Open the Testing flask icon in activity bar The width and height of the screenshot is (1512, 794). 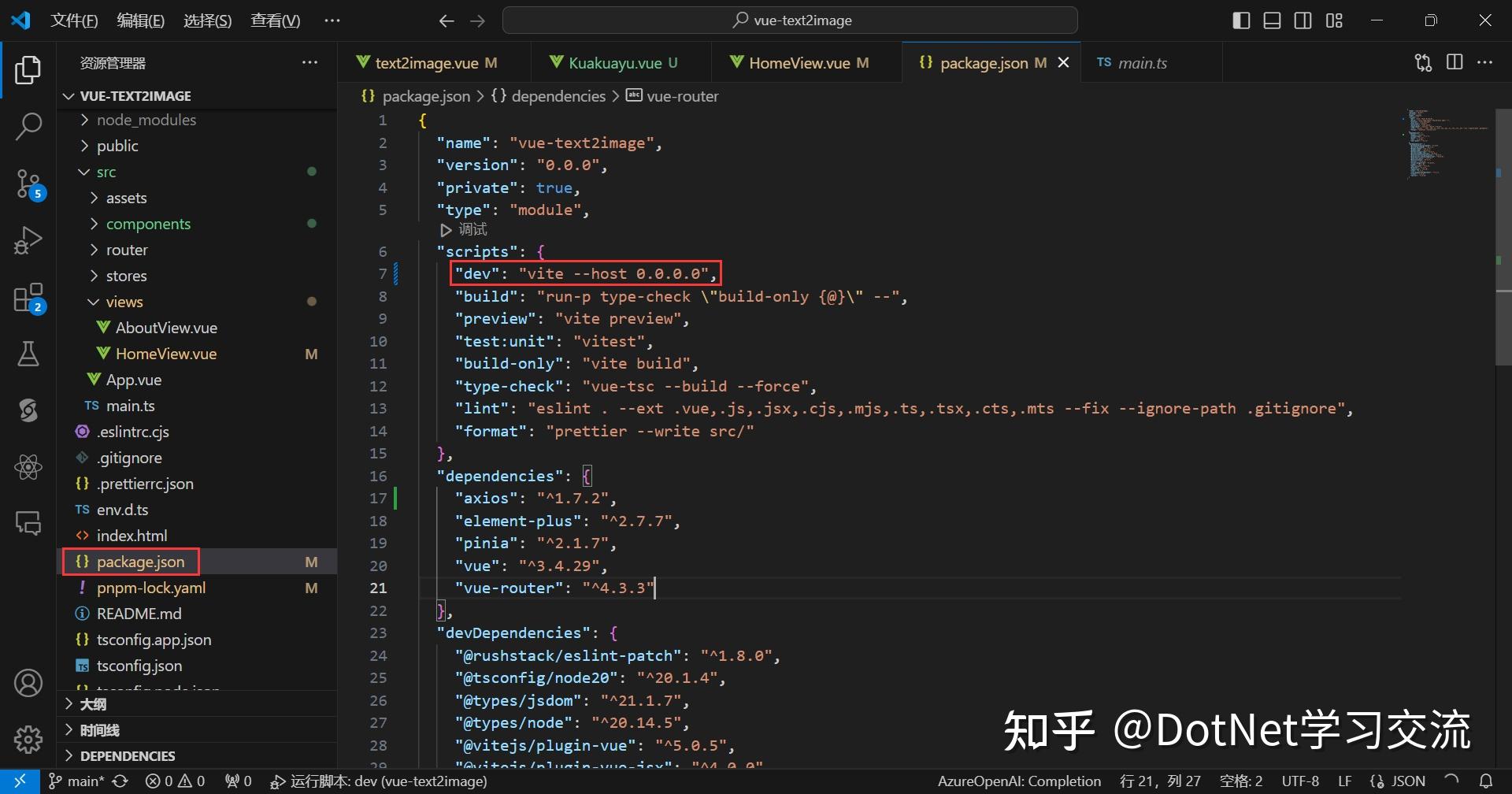[x=28, y=354]
